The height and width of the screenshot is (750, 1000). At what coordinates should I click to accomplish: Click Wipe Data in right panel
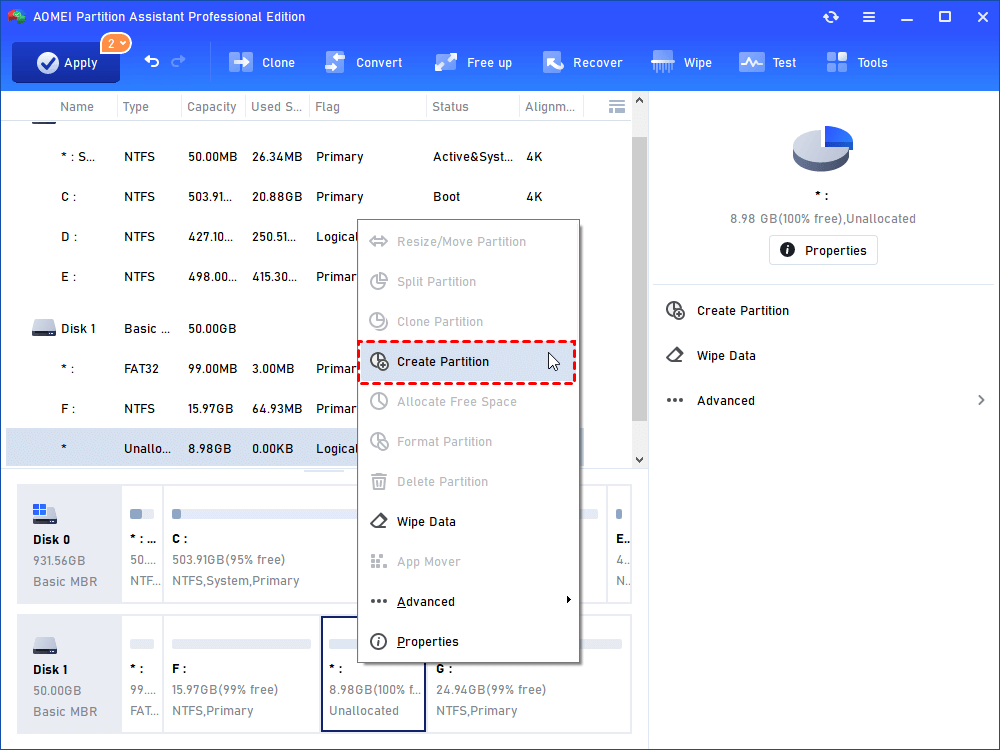pyautogui.click(x=726, y=356)
